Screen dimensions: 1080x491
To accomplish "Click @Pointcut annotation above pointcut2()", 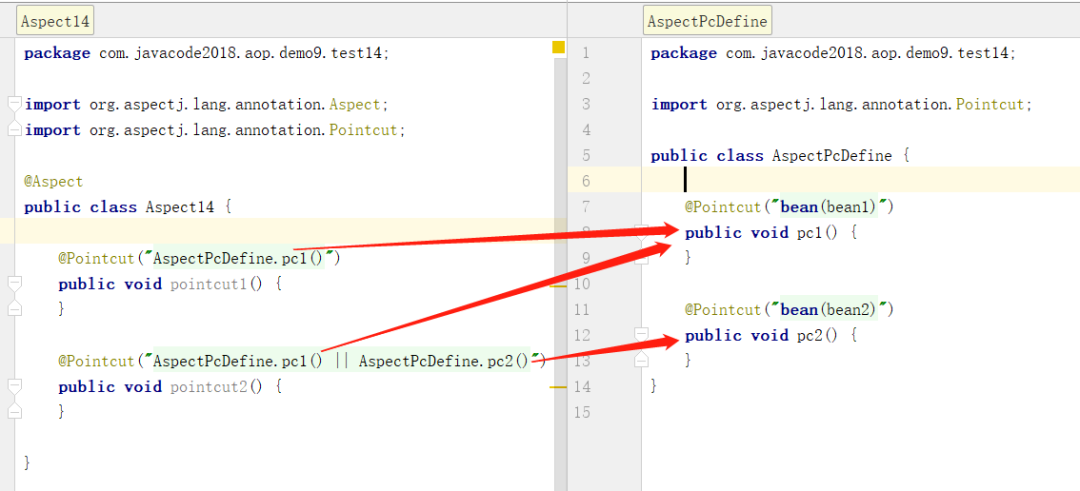I will [x=96, y=361].
